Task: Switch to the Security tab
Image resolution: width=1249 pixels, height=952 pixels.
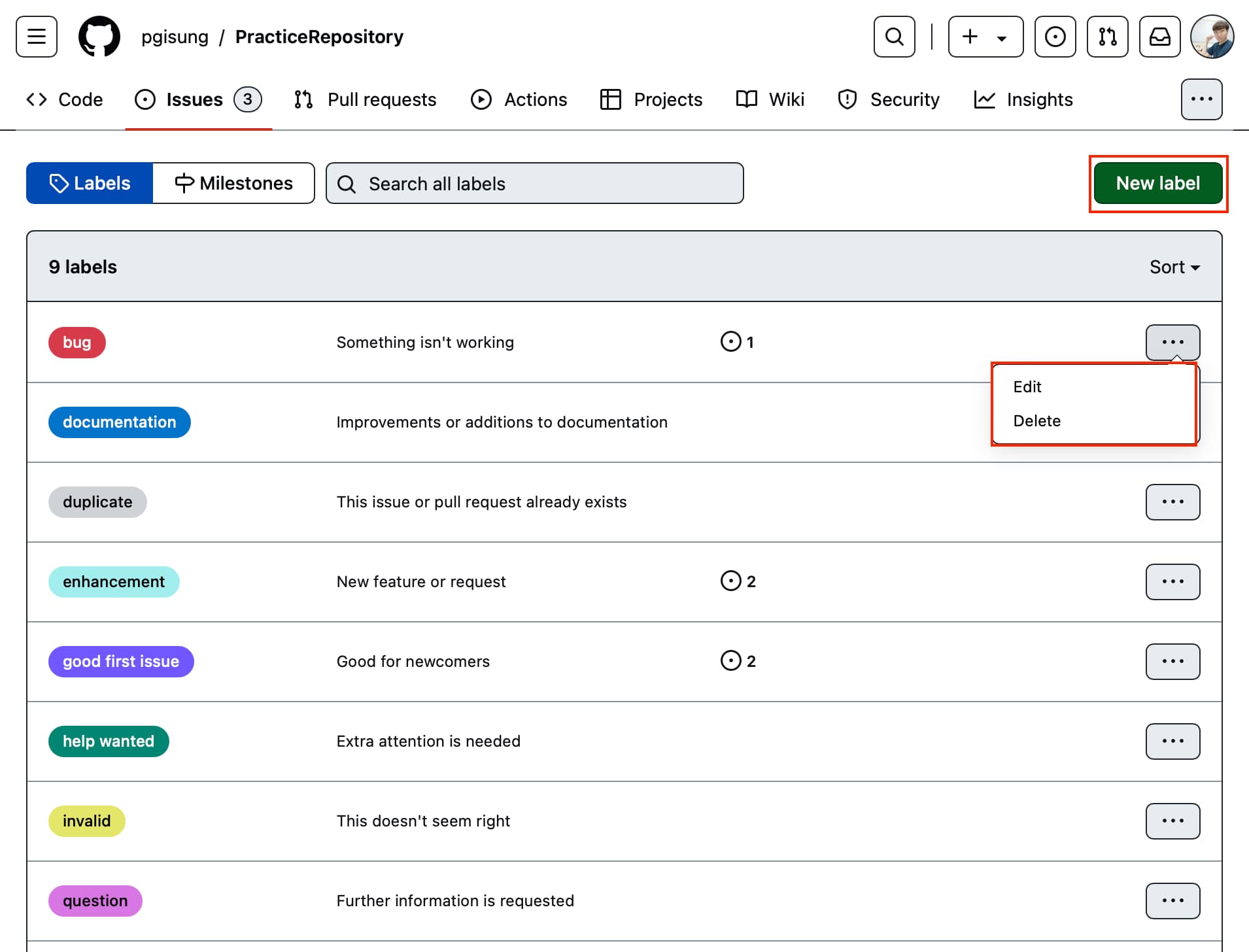Action: [x=888, y=99]
